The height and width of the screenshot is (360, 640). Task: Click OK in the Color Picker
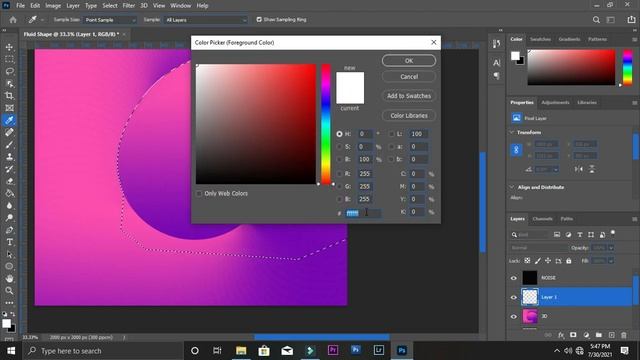point(409,60)
